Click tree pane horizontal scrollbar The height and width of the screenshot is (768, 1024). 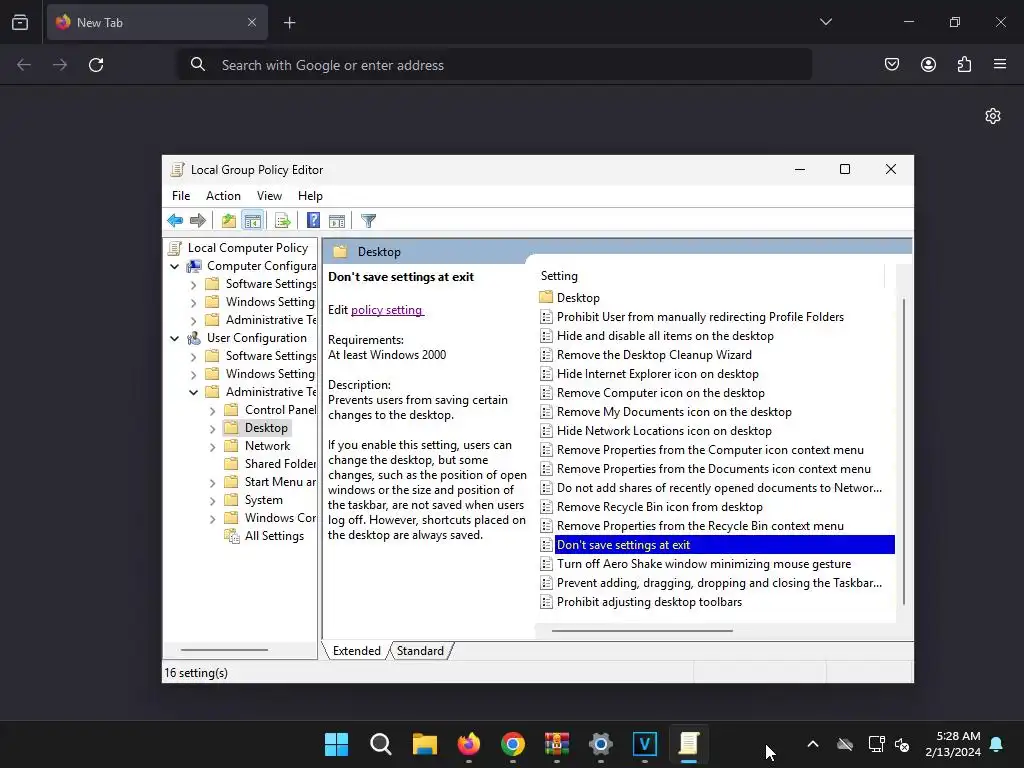click(x=224, y=650)
